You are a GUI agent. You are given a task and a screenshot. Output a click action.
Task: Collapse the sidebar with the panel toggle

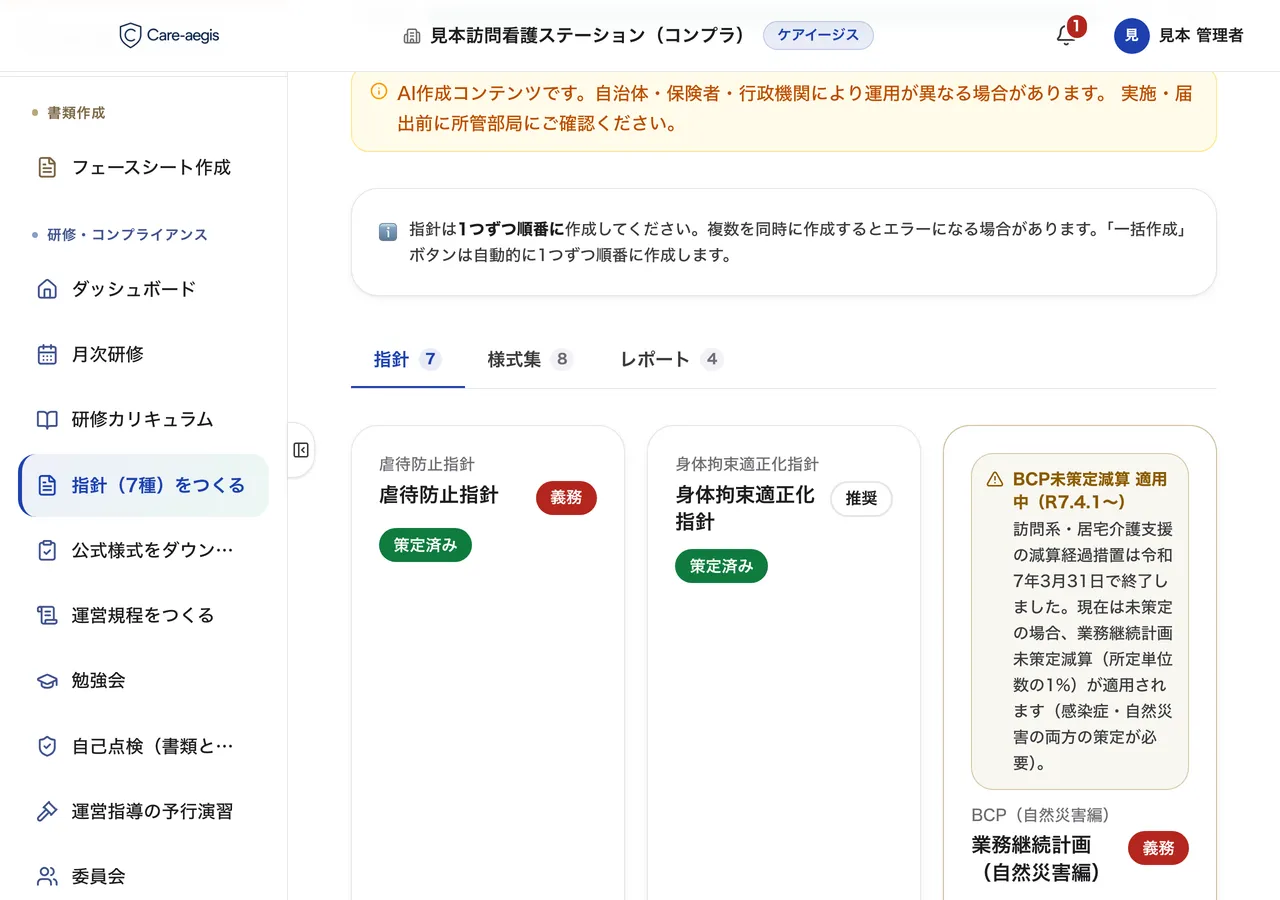pyautogui.click(x=301, y=450)
